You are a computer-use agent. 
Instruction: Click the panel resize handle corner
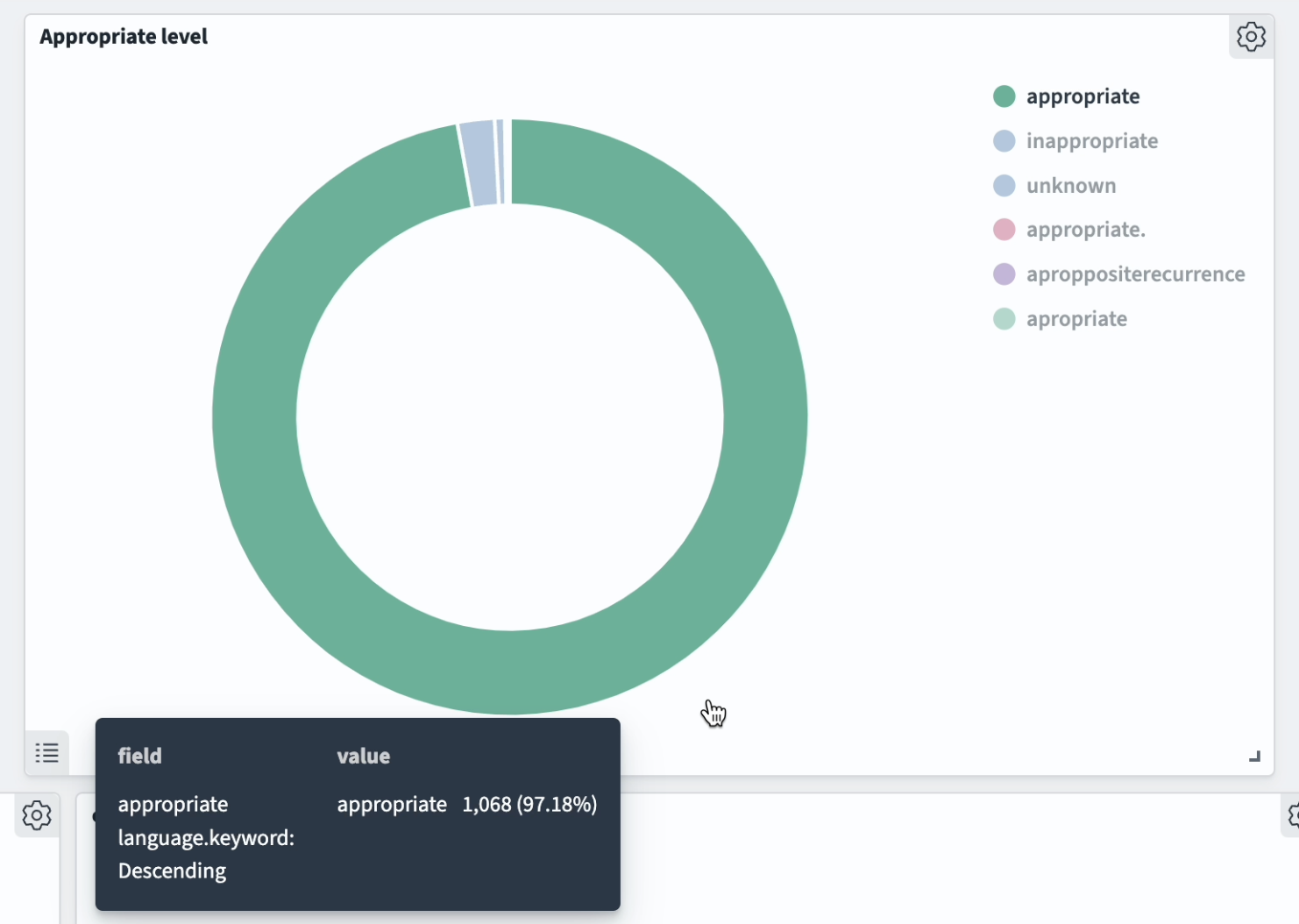coord(1254,756)
